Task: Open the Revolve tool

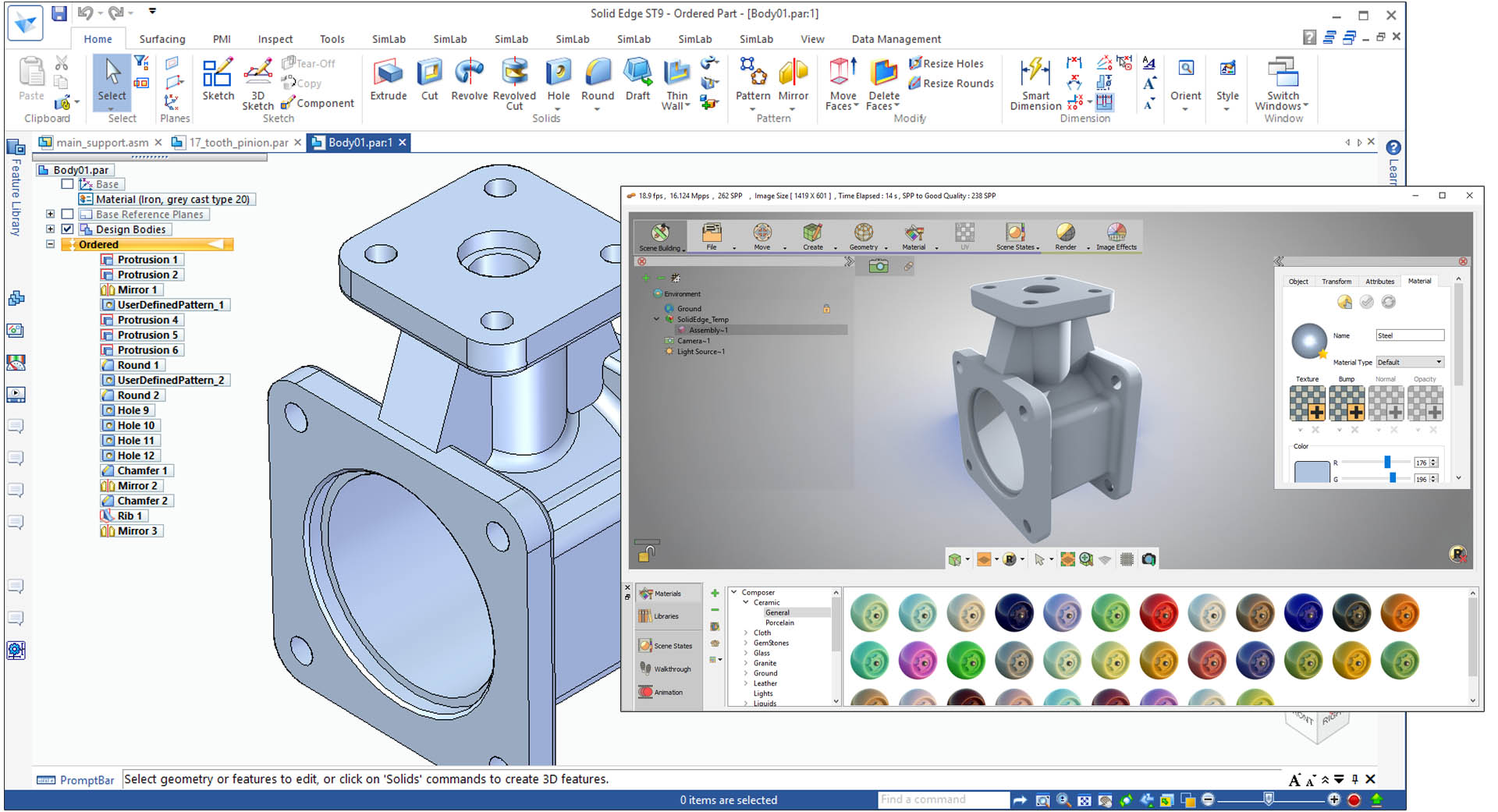Action: (x=469, y=78)
